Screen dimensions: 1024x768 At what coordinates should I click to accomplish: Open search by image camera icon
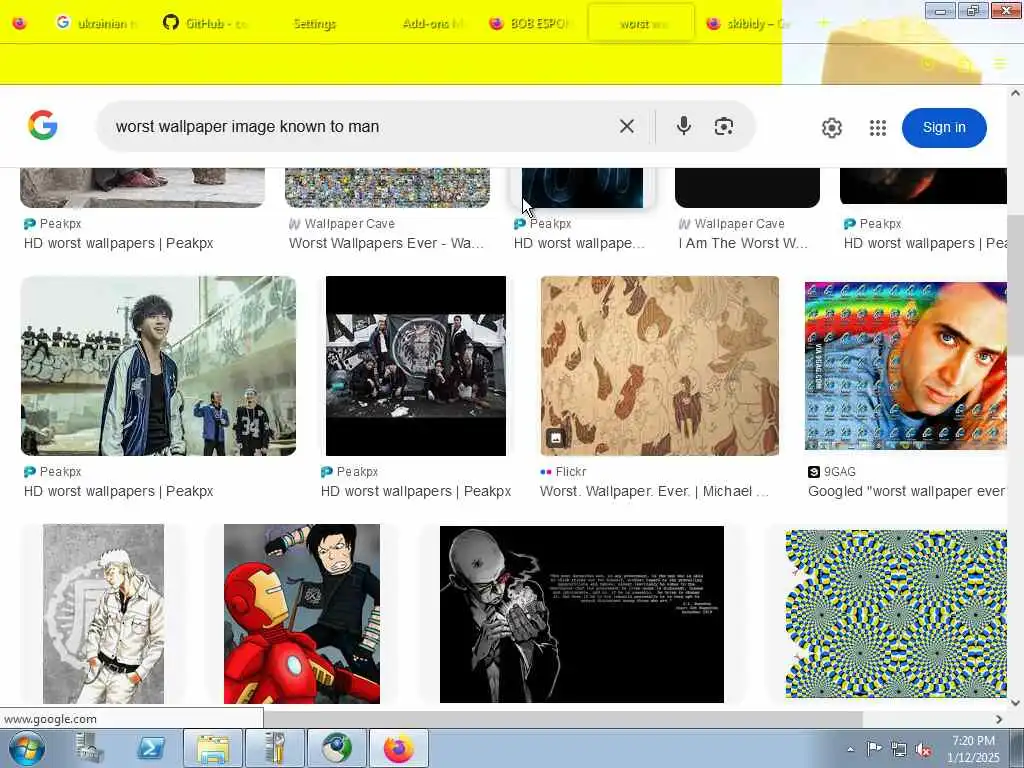pos(724,126)
